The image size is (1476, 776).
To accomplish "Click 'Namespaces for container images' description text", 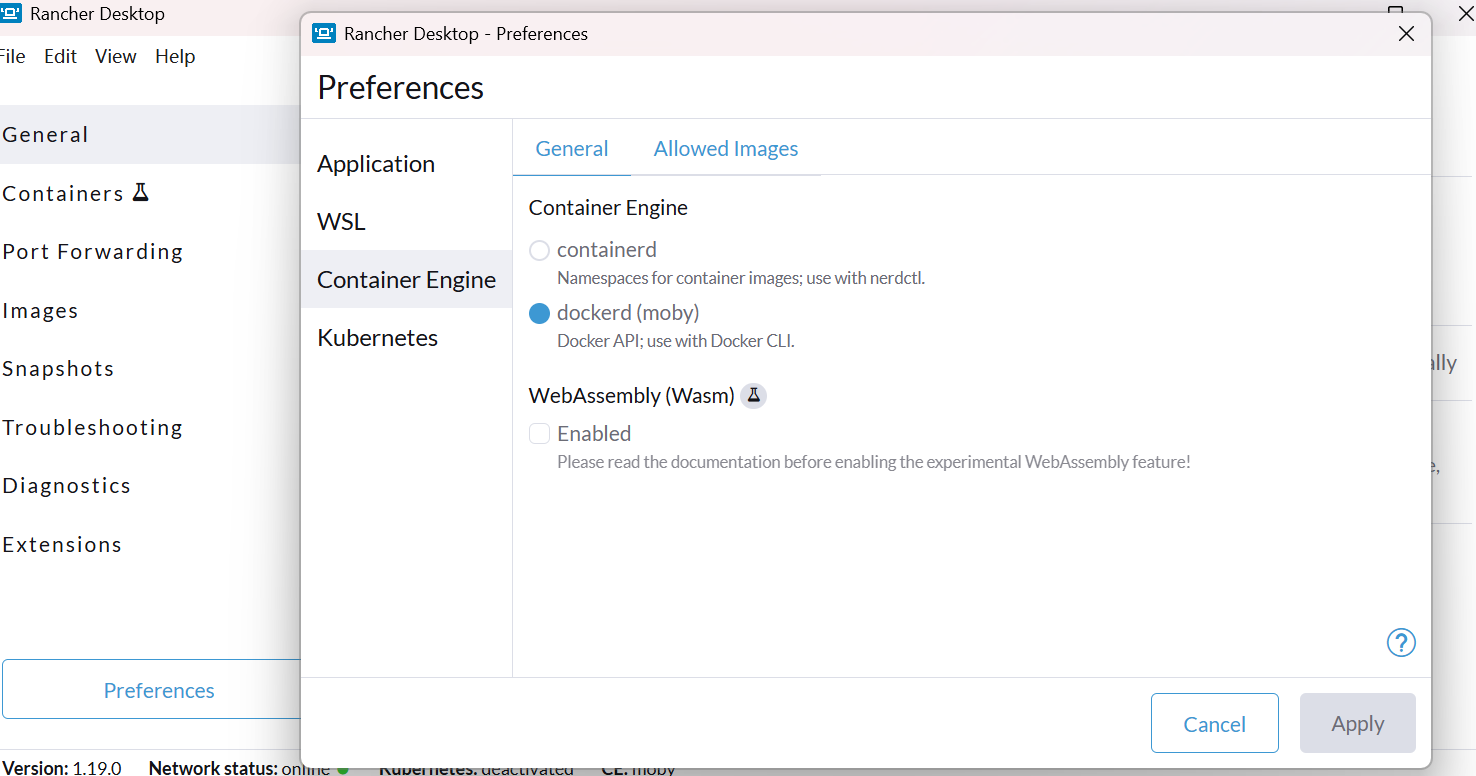I will (x=741, y=278).
